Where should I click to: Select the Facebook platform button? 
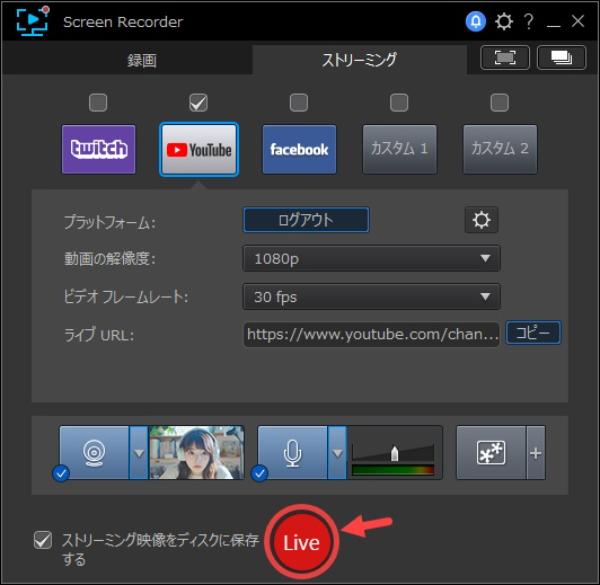(x=299, y=149)
